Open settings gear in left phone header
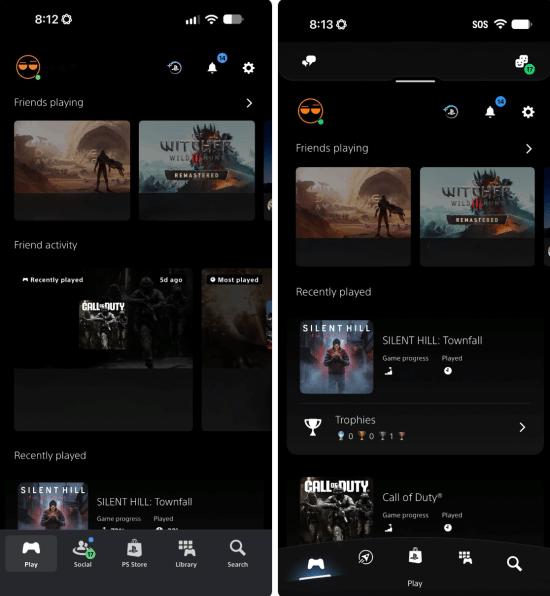This screenshot has height=596, width=550. [249, 68]
